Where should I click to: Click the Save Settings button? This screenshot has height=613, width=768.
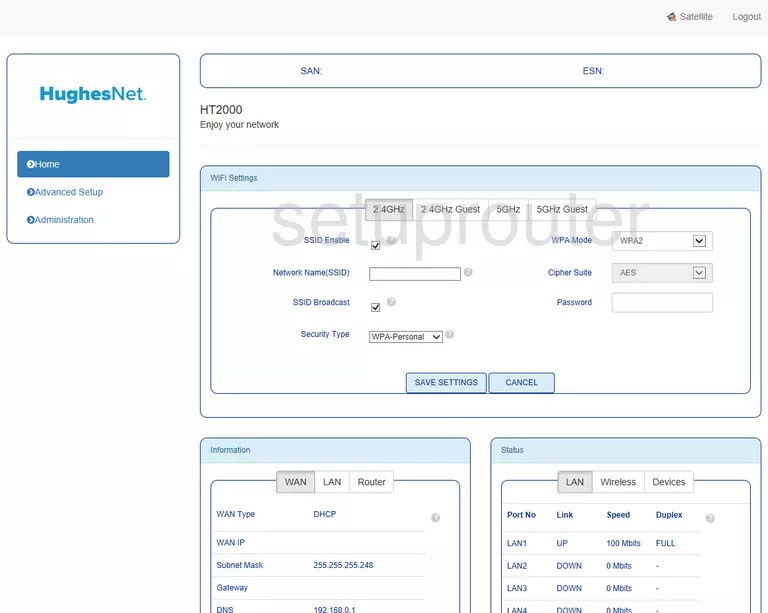click(x=446, y=382)
